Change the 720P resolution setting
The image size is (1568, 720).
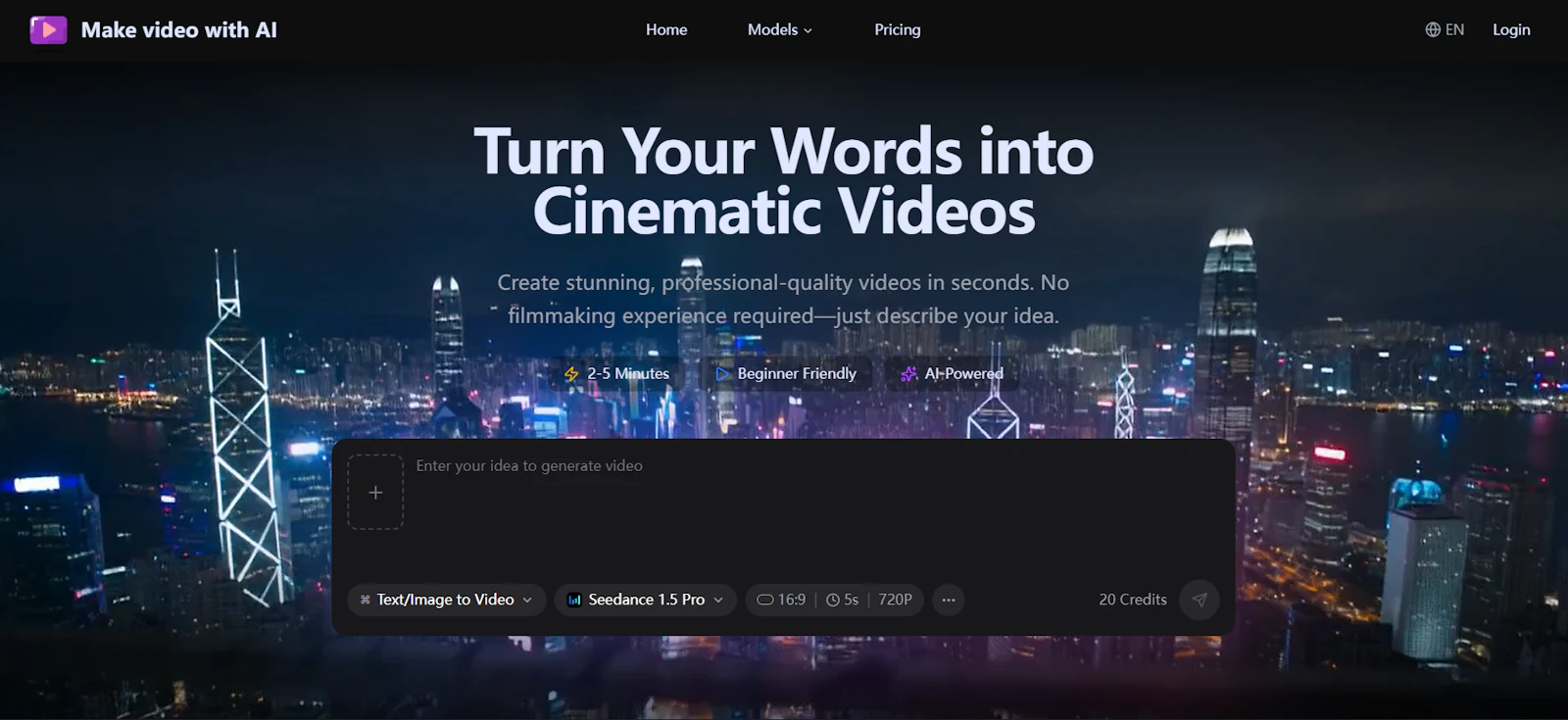point(895,600)
